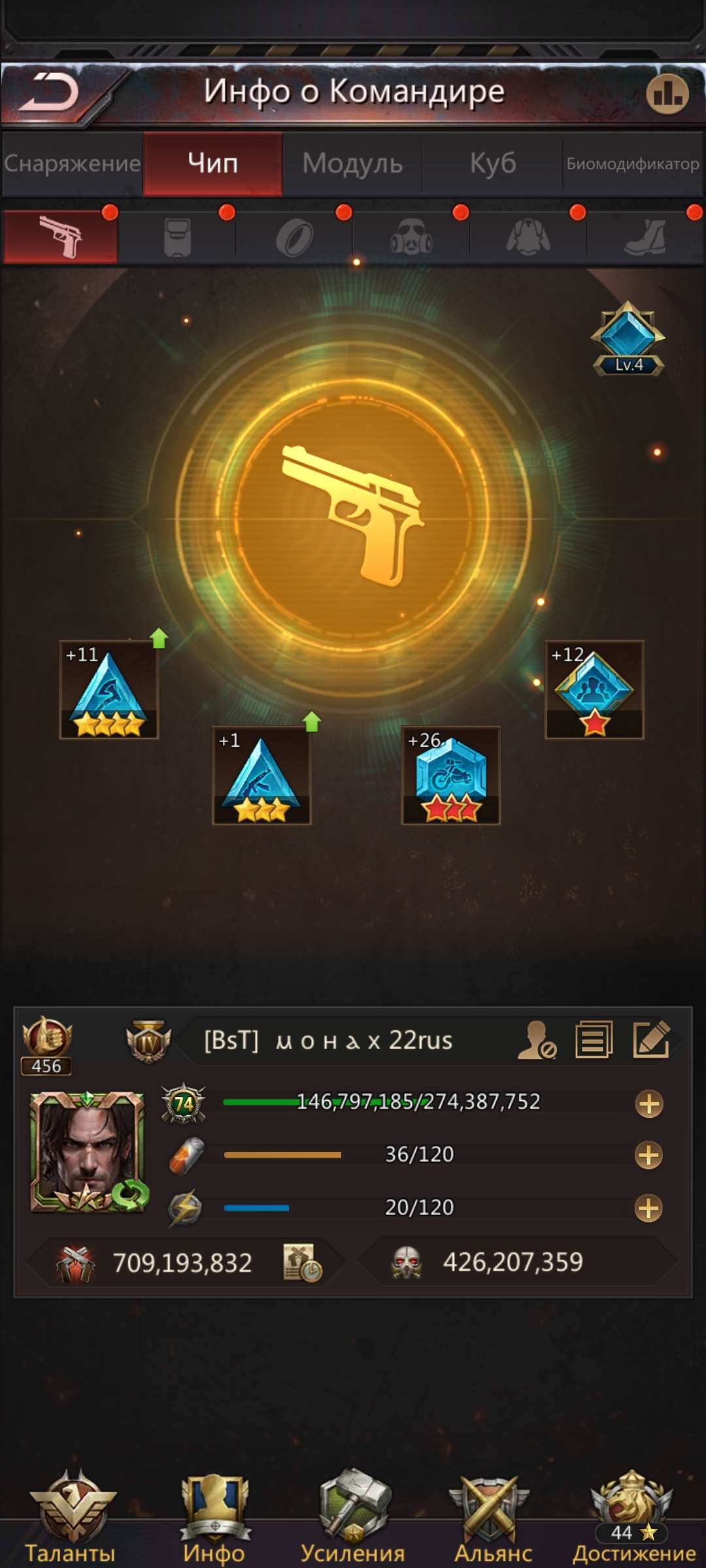Open the +1 rifle triangle chip
706x1568 pixels.
pos(261,776)
